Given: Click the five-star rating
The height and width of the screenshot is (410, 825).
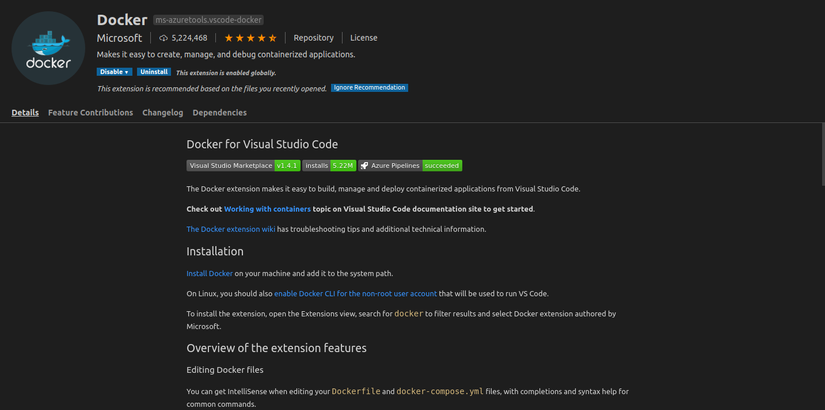Looking at the screenshot, I should click(251, 38).
